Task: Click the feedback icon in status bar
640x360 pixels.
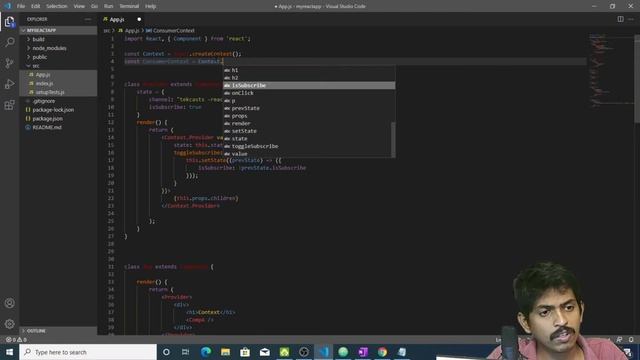Action: point(619,340)
